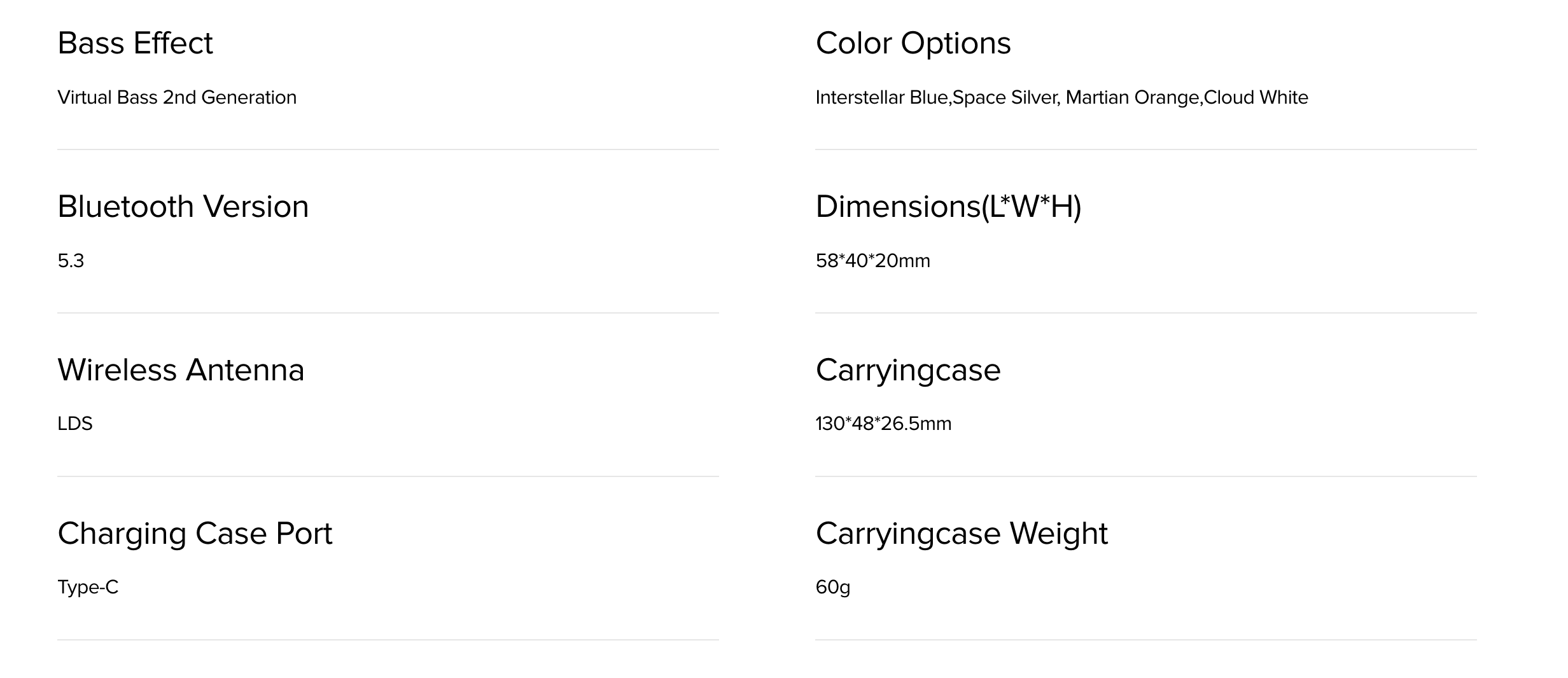Select the LDS antenna value
Screen dimensions: 1568x678
[x=75, y=424]
